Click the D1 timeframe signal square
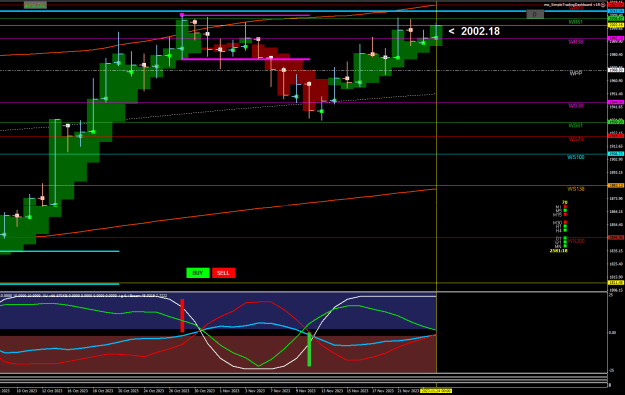This screenshot has height=395, width=625. [565, 238]
